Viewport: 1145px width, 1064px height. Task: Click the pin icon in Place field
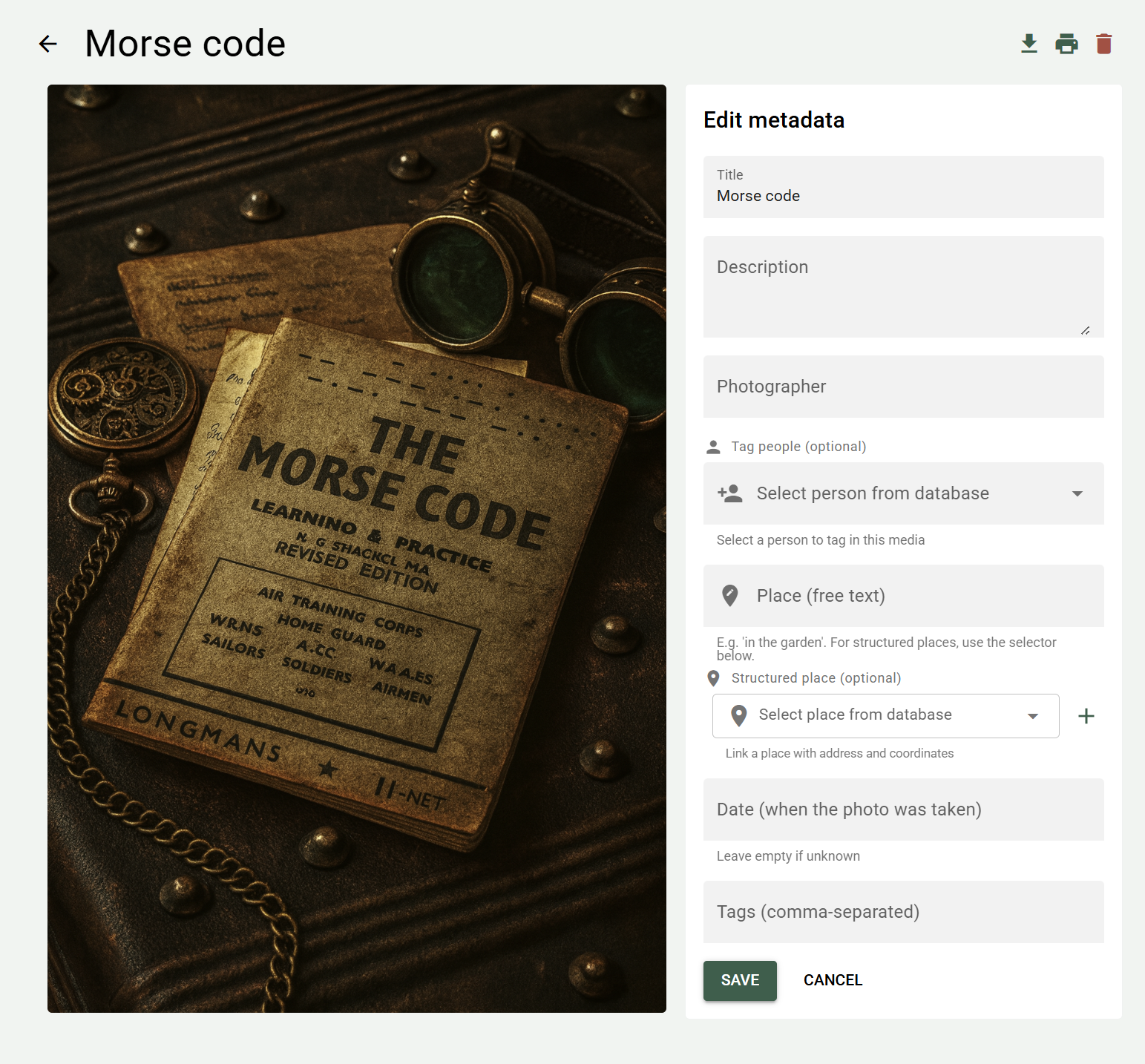coord(730,596)
